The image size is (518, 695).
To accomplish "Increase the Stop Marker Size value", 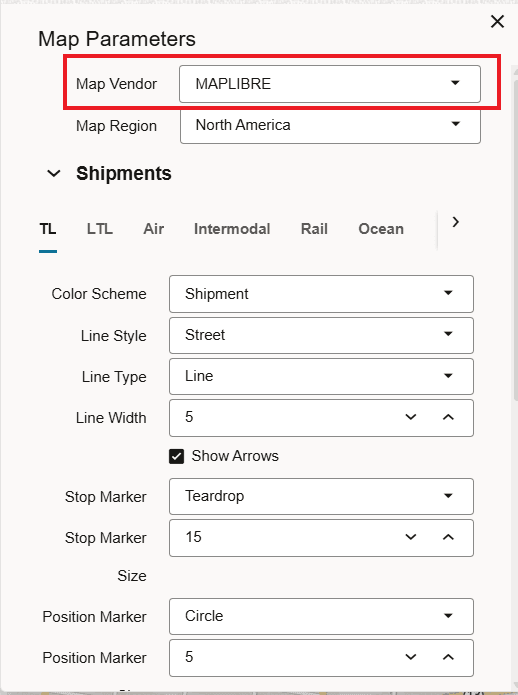I will [x=448, y=537].
